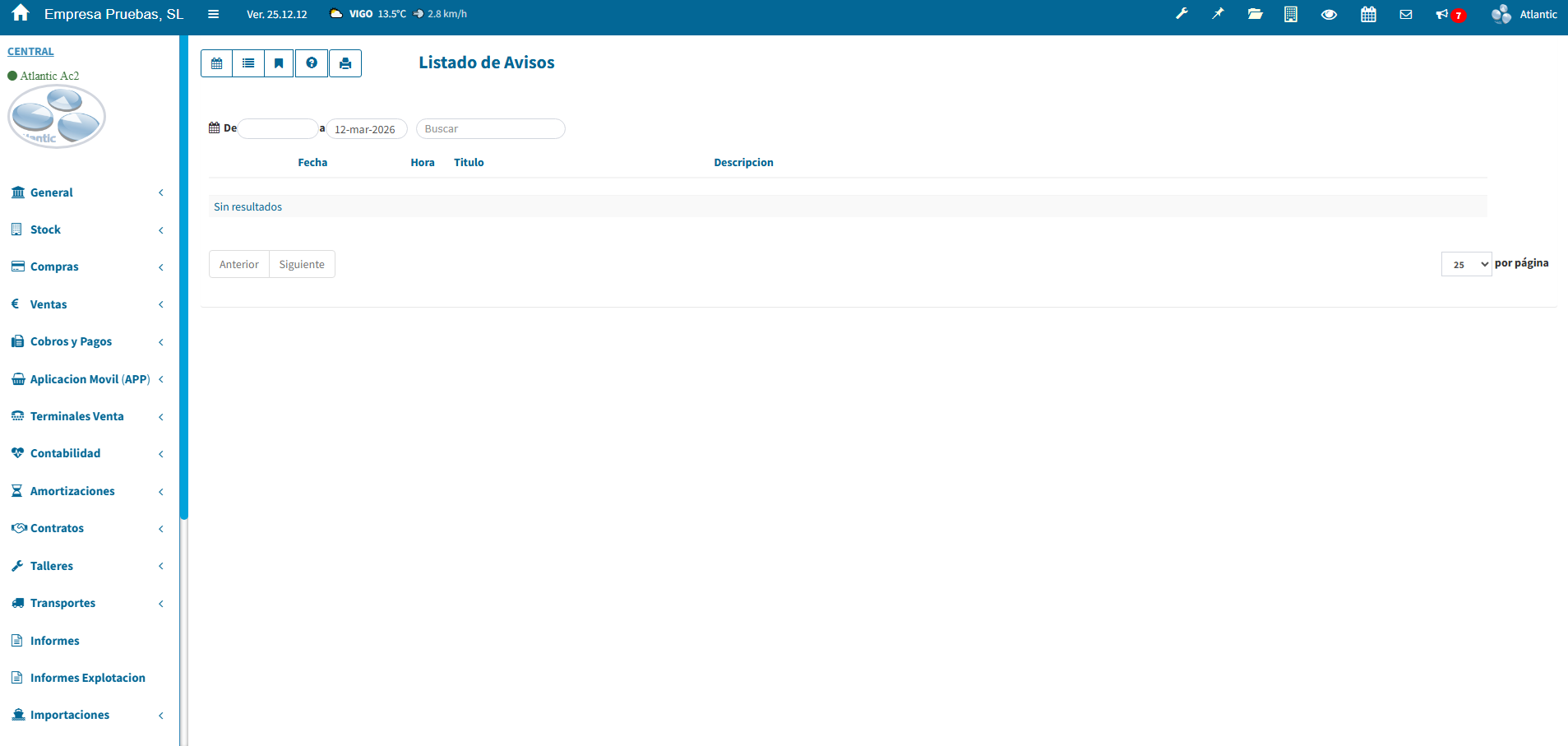
Task: Click the envelope mail icon in the top bar
Action: tap(1406, 14)
